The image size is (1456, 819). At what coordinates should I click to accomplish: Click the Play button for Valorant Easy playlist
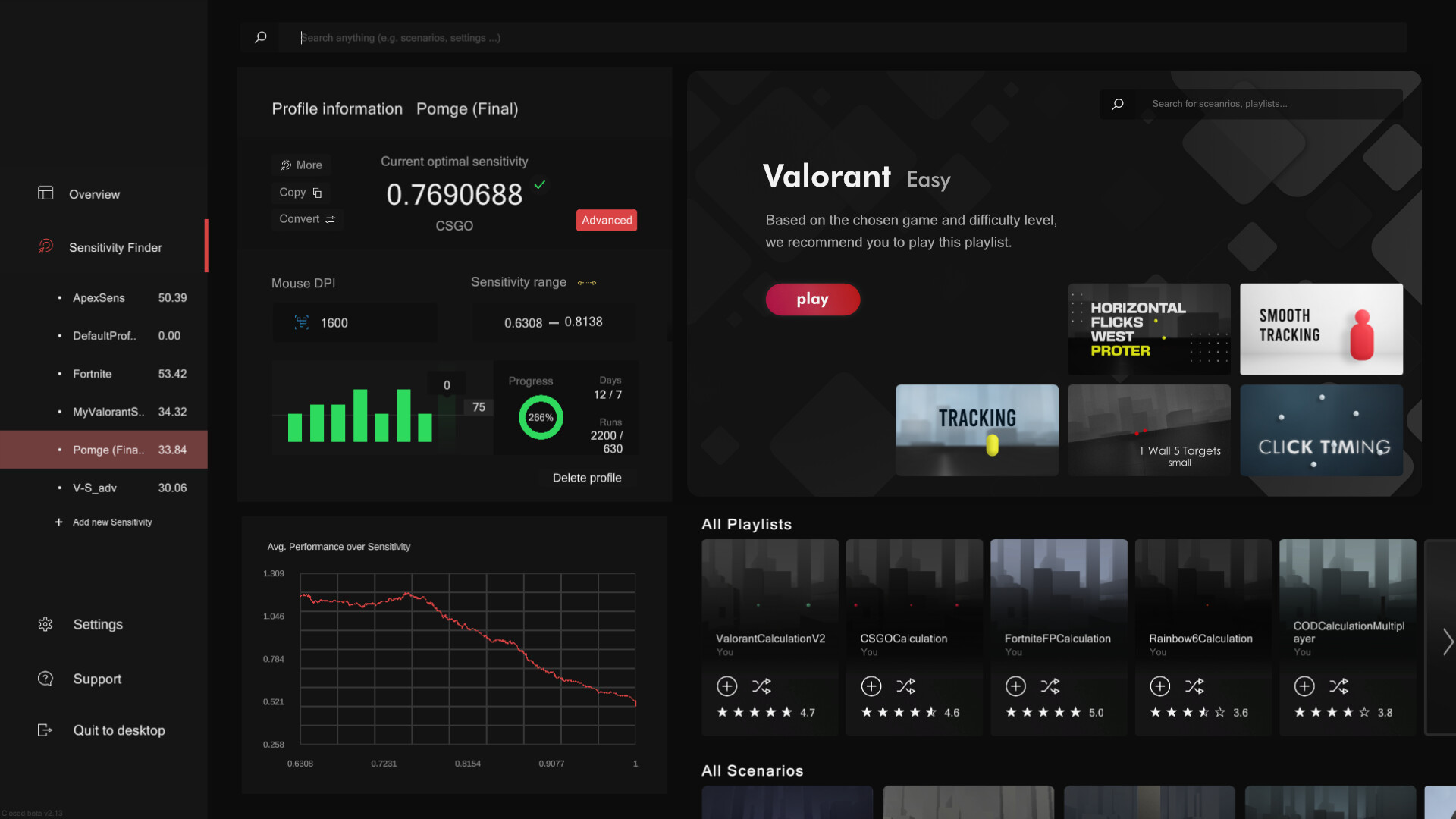(x=812, y=298)
